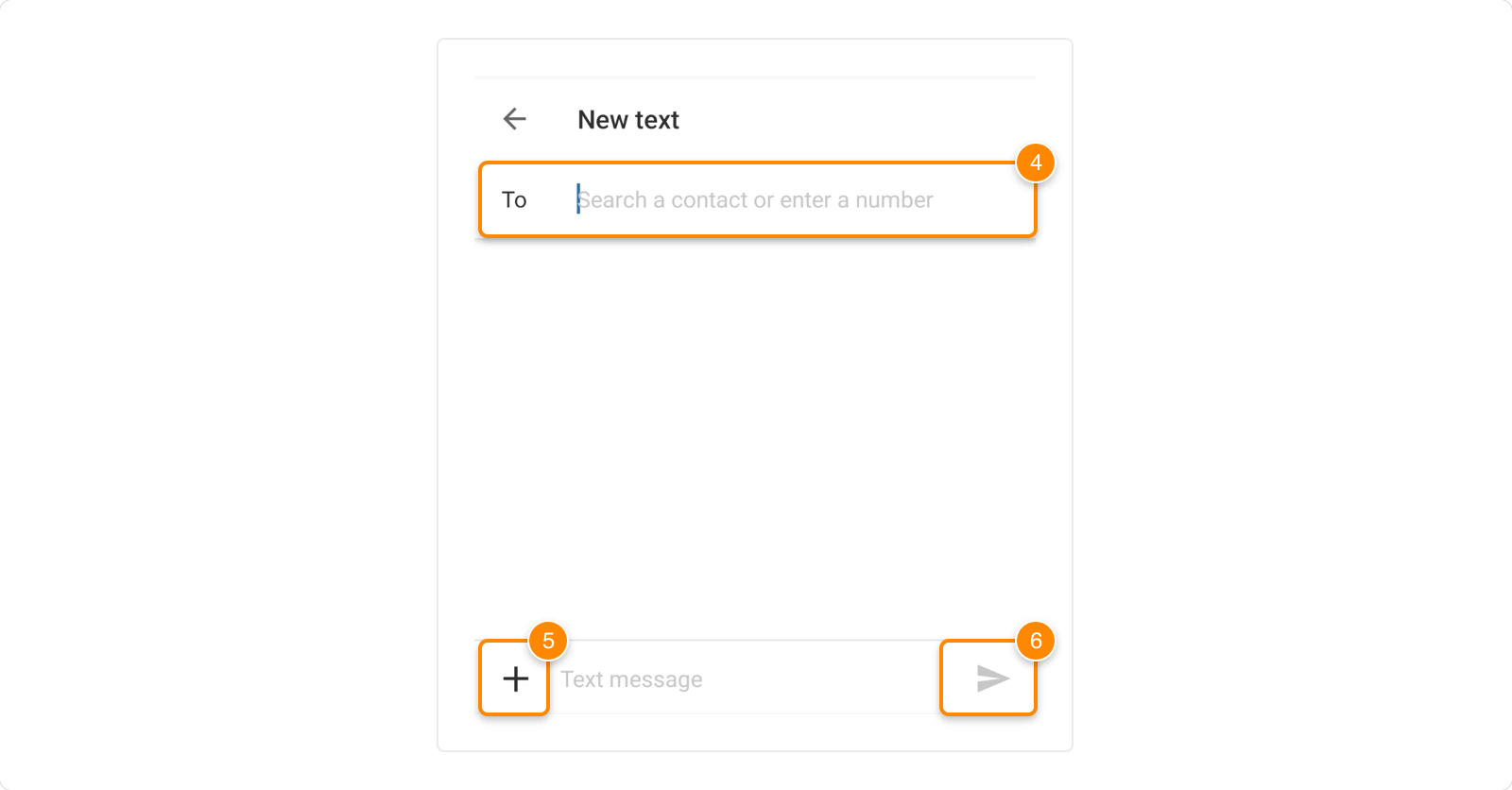Click the orange number 4 badge

(x=1036, y=163)
